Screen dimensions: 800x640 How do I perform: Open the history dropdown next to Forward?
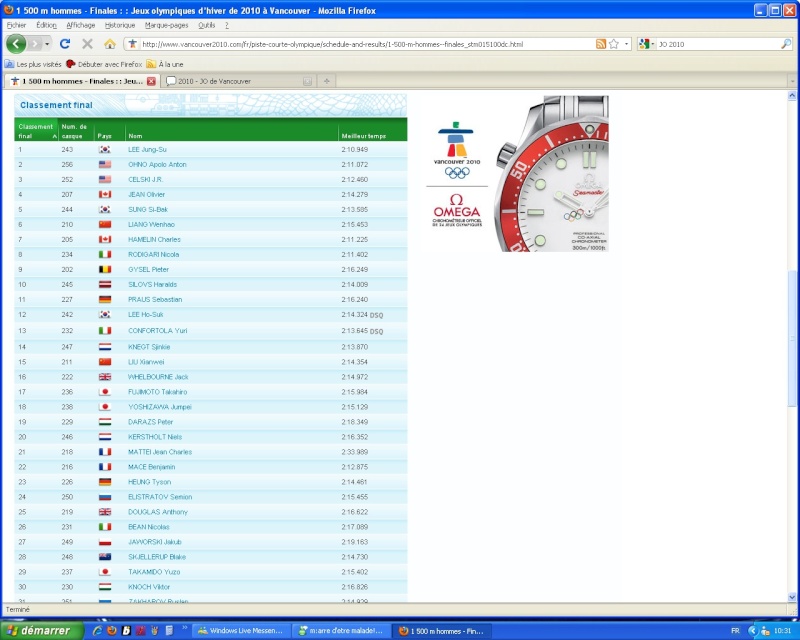click(47, 44)
